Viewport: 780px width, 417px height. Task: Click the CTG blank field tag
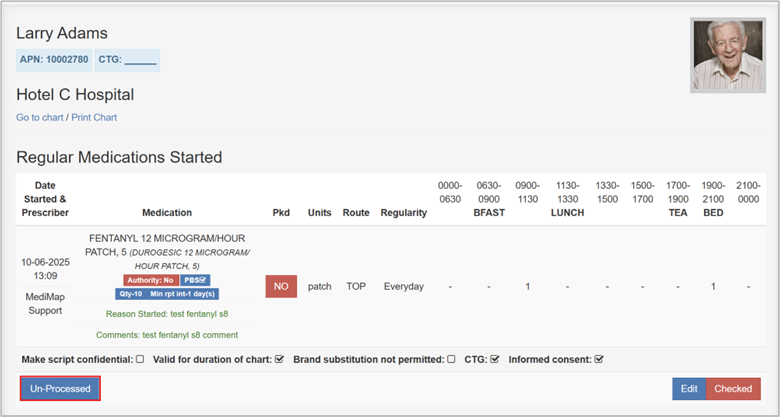click(127, 60)
